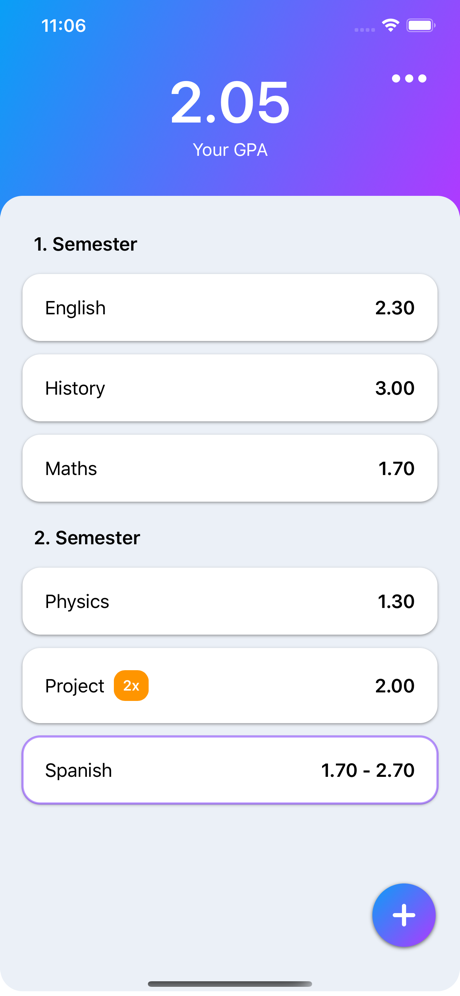Select the 2. Semester header
Image resolution: width=460 pixels, height=996 pixels.
click(87, 538)
